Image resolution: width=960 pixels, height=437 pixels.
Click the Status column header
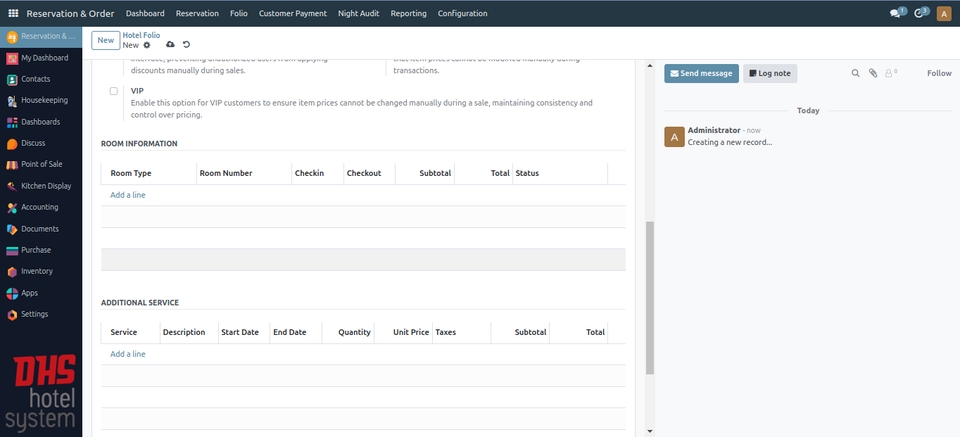pos(560,173)
